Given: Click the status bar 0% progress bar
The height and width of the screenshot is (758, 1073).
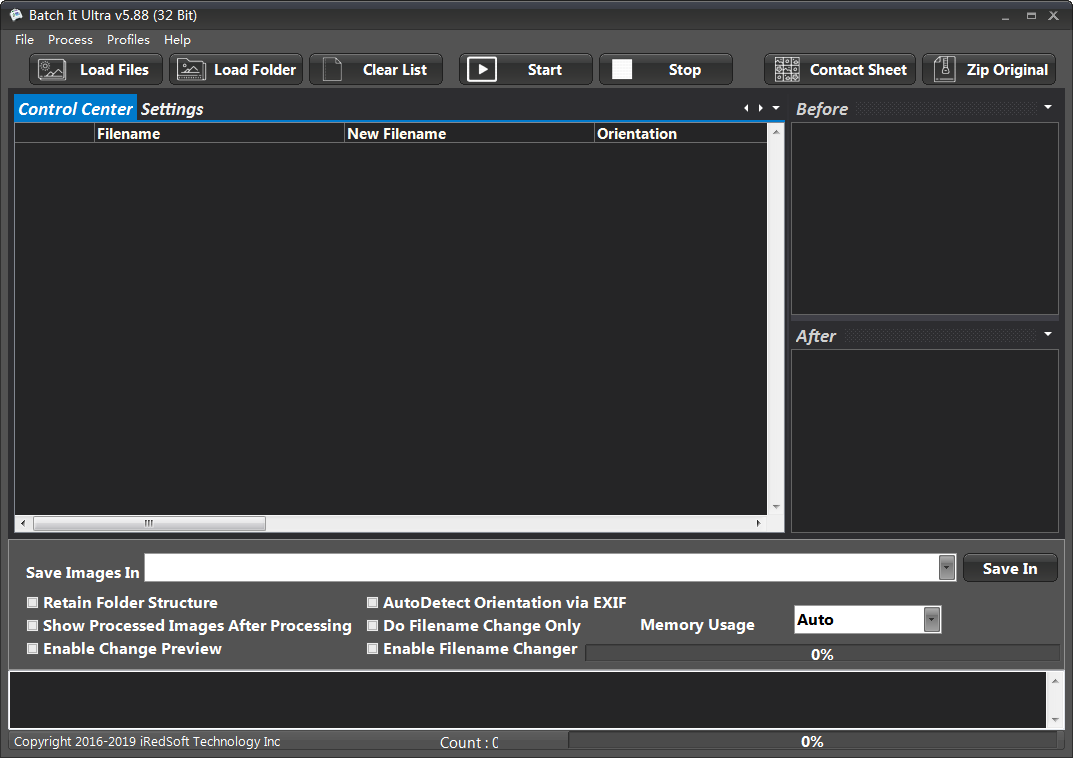Looking at the screenshot, I should 812,741.
